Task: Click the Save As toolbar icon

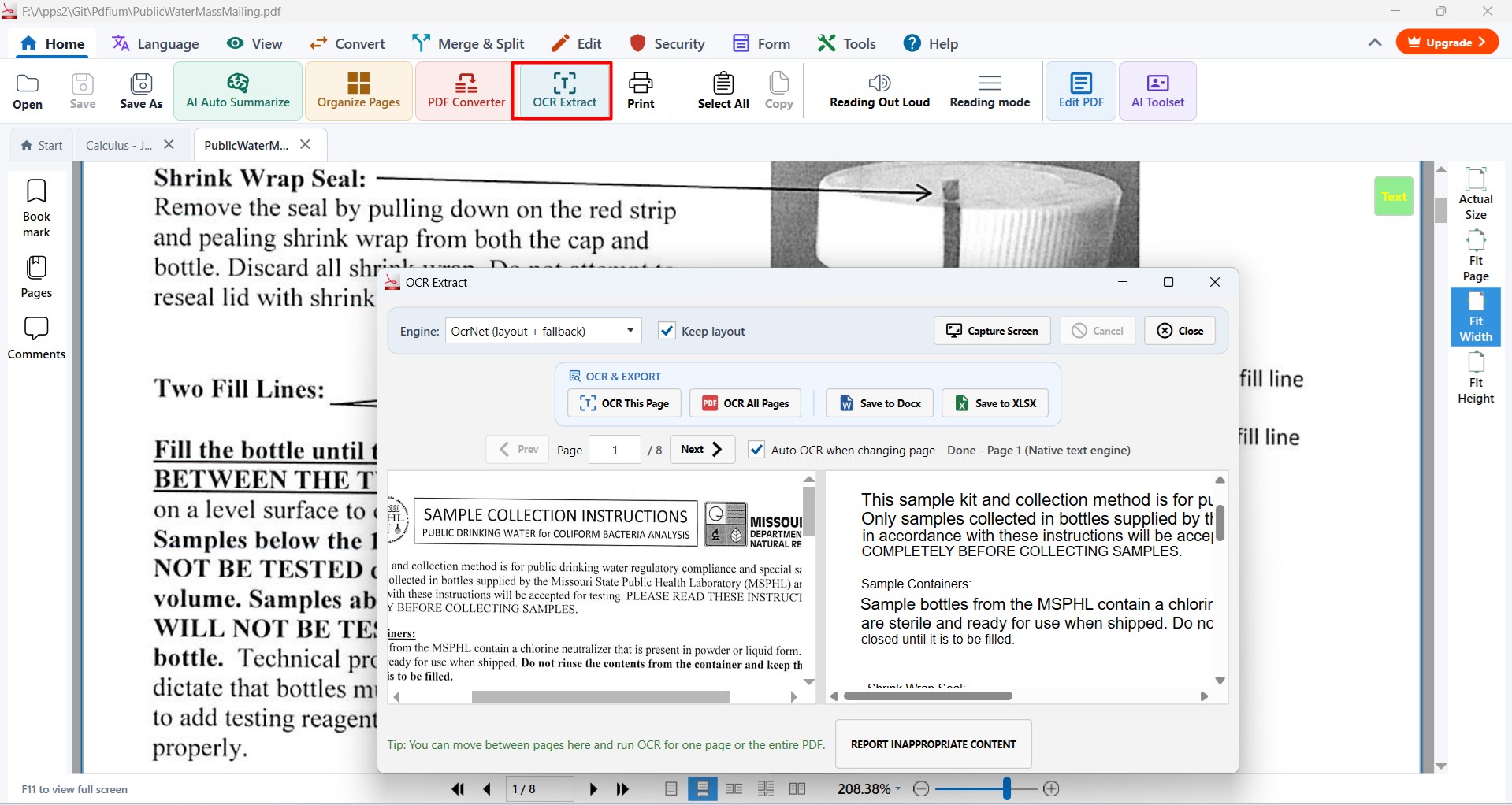Action: coord(141,91)
